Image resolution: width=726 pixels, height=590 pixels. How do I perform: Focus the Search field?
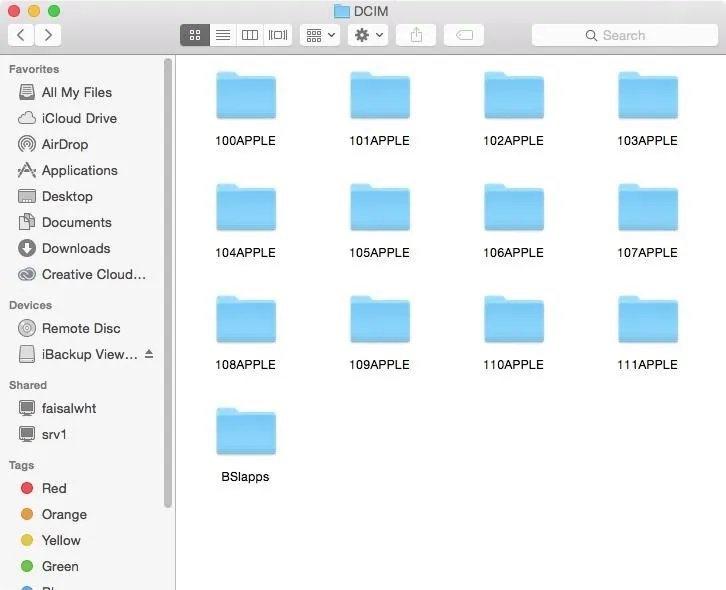625,35
